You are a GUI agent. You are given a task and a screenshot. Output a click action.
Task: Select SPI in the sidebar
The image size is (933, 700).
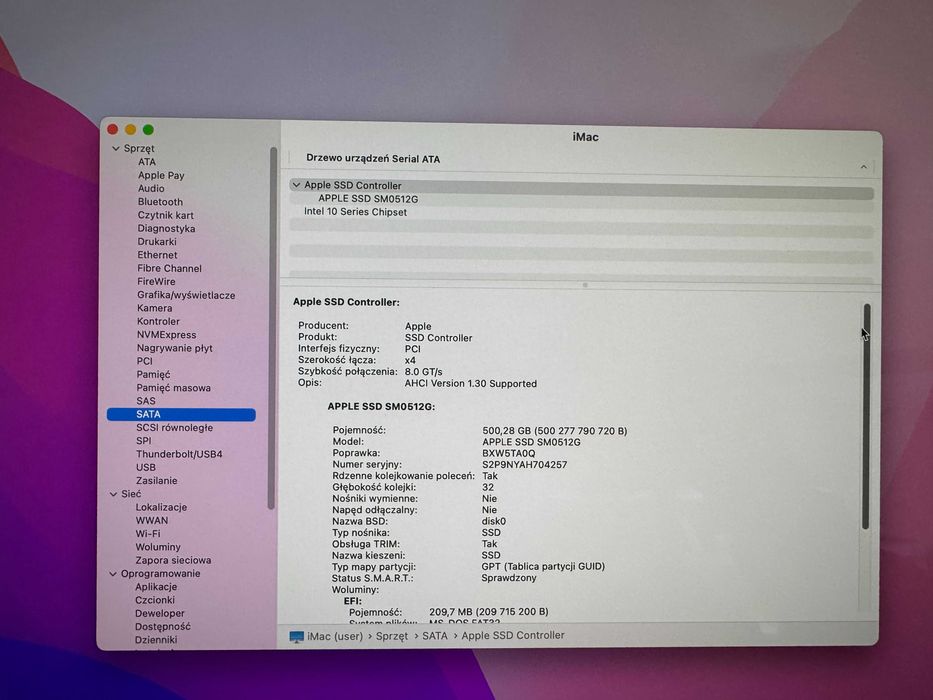click(x=143, y=441)
